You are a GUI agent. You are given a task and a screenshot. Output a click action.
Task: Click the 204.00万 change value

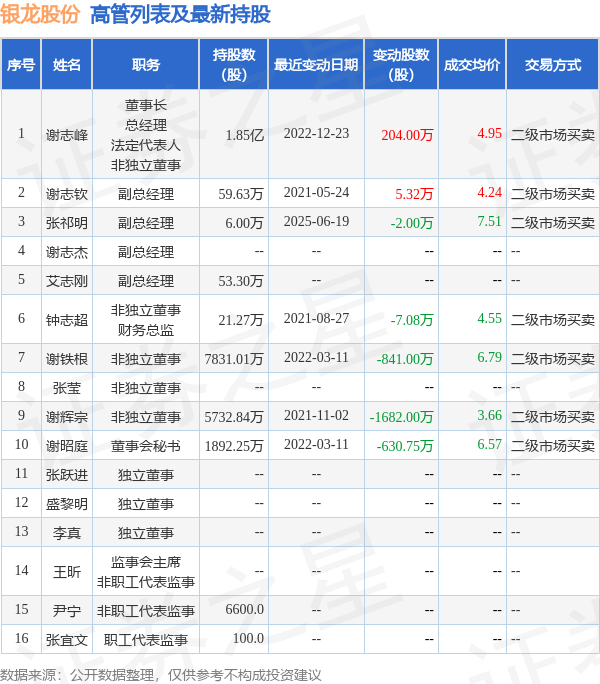pyautogui.click(x=407, y=135)
